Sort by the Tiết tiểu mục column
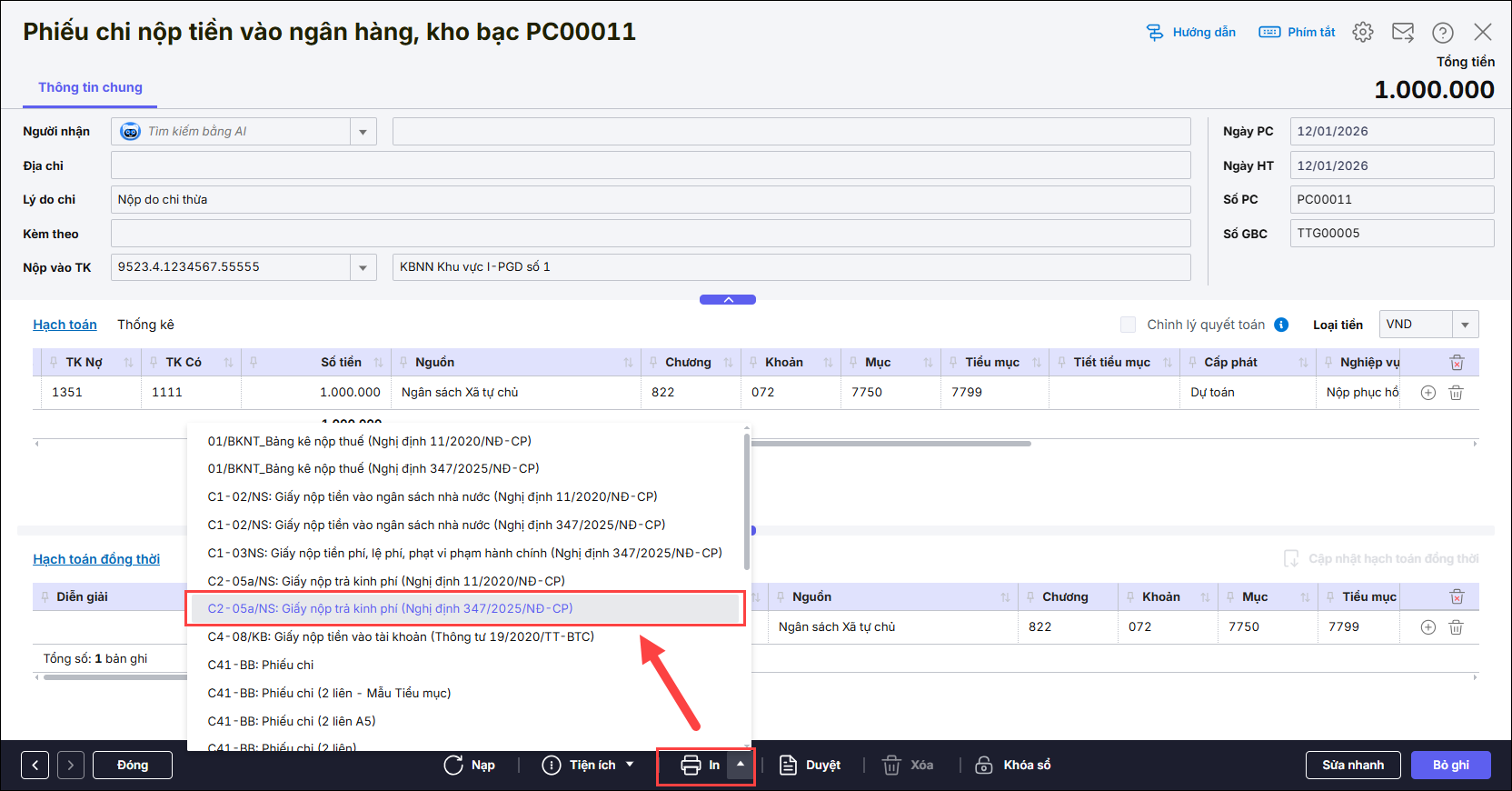This screenshot has height=791, width=1512. (1168, 363)
